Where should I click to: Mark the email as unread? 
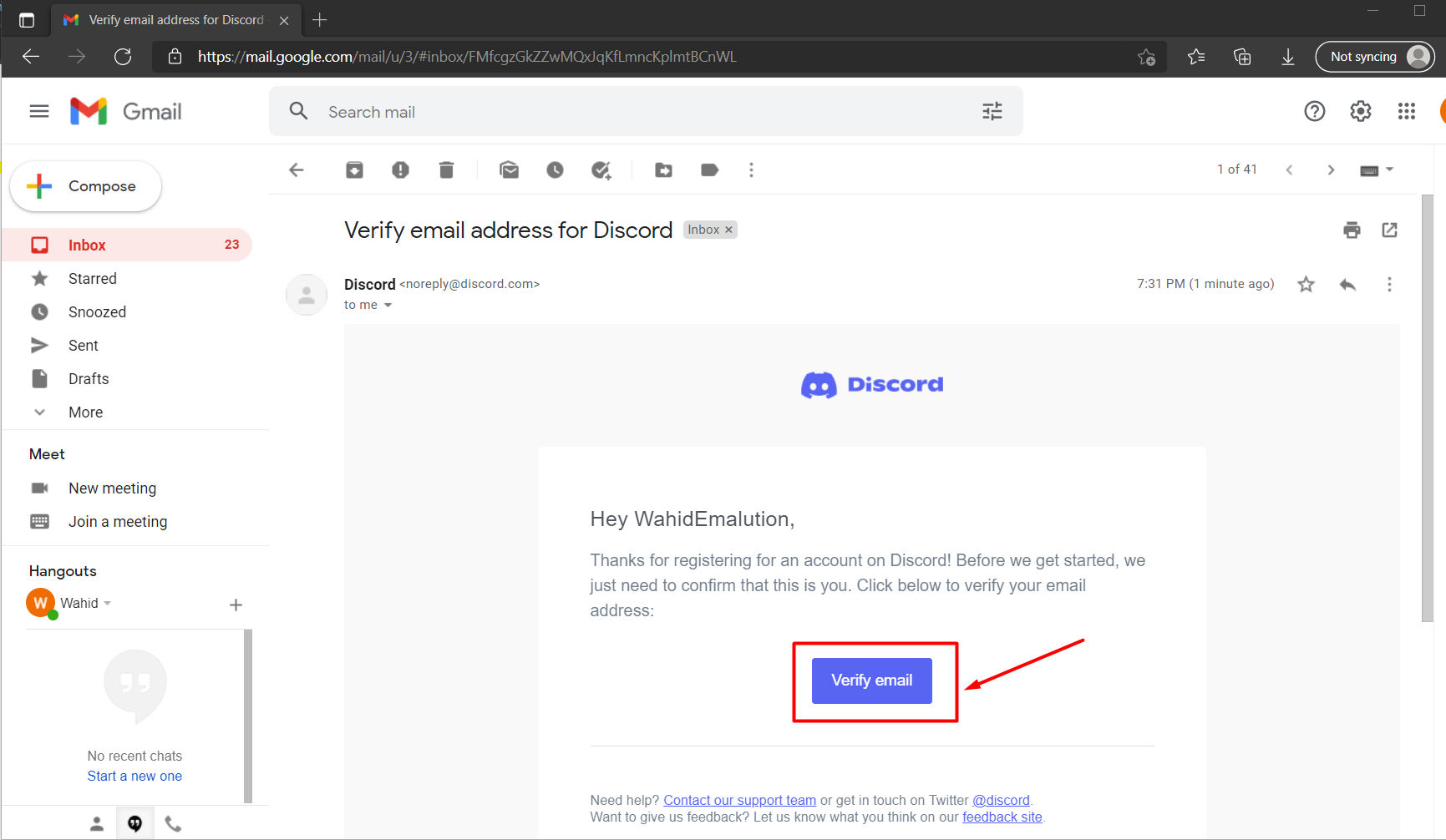point(509,170)
